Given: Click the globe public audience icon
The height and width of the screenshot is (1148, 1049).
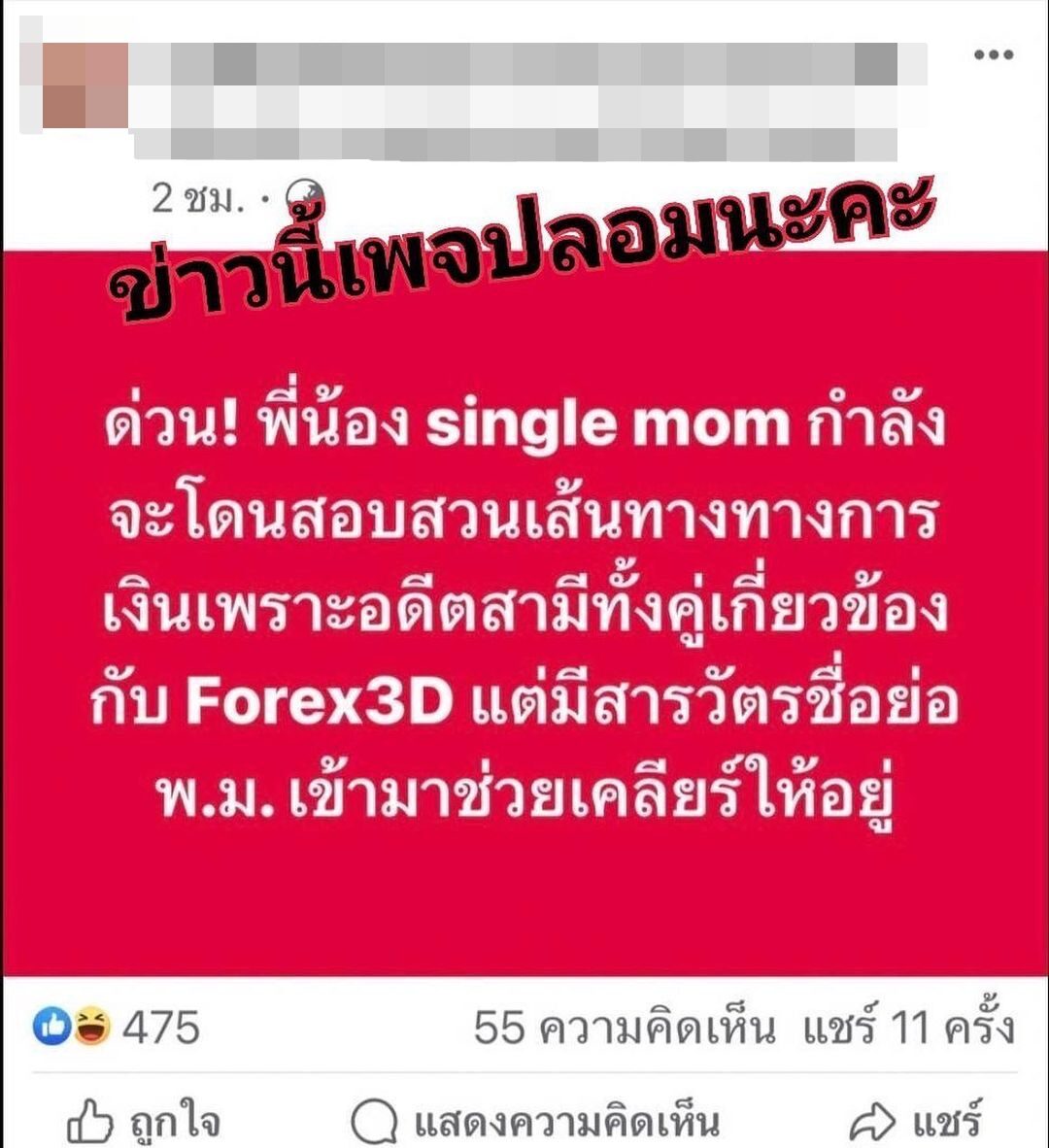Looking at the screenshot, I should tap(303, 198).
